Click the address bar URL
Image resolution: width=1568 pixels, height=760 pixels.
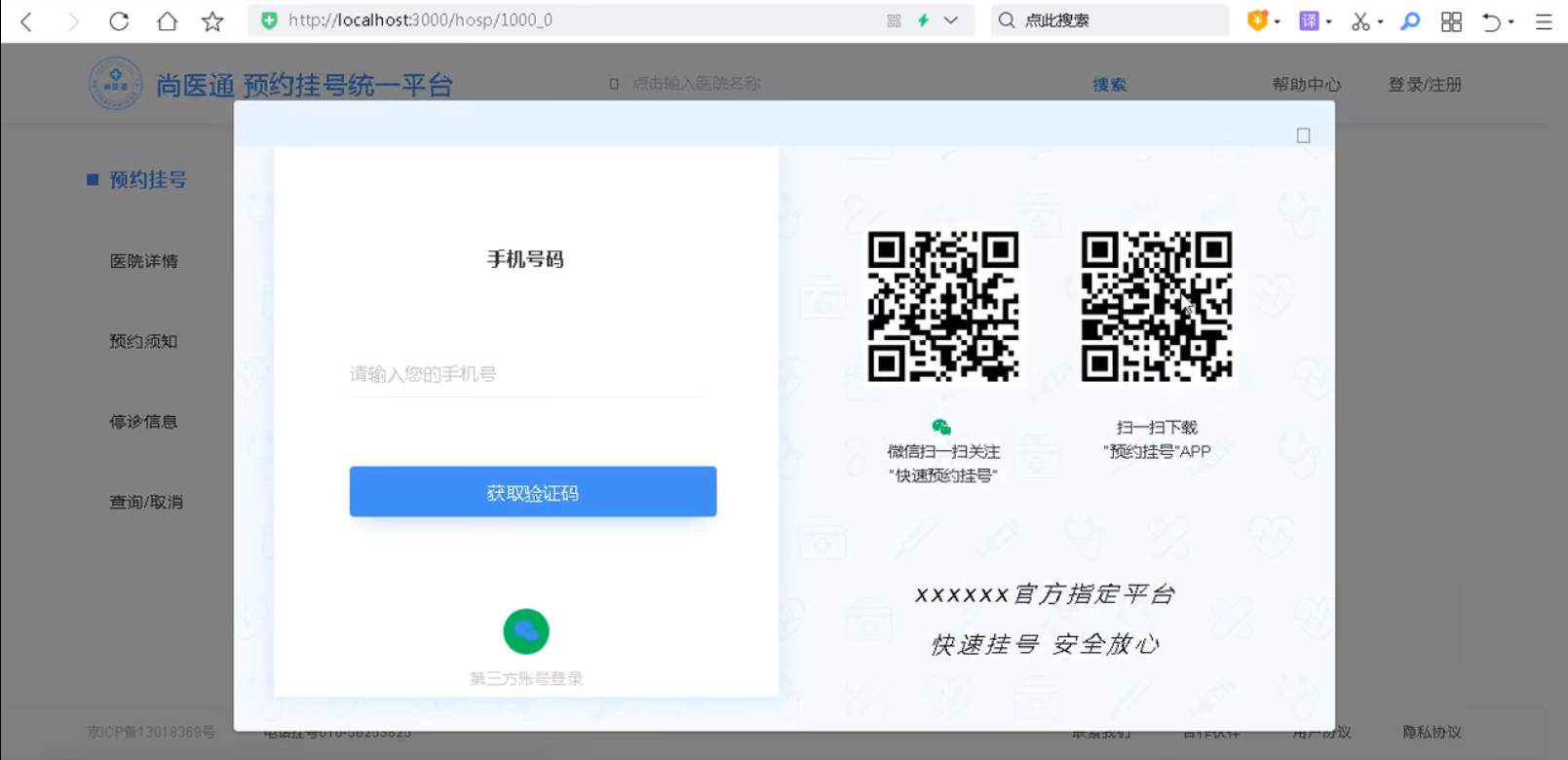(x=420, y=20)
